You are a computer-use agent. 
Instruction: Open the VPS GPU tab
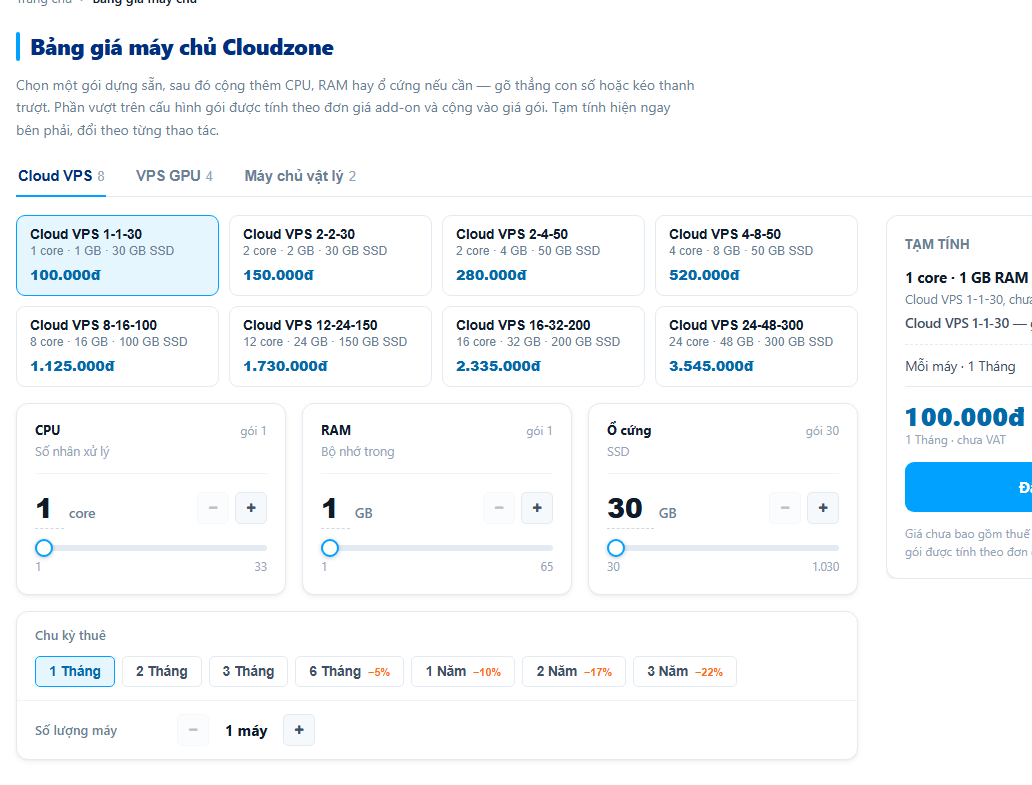tap(174, 176)
